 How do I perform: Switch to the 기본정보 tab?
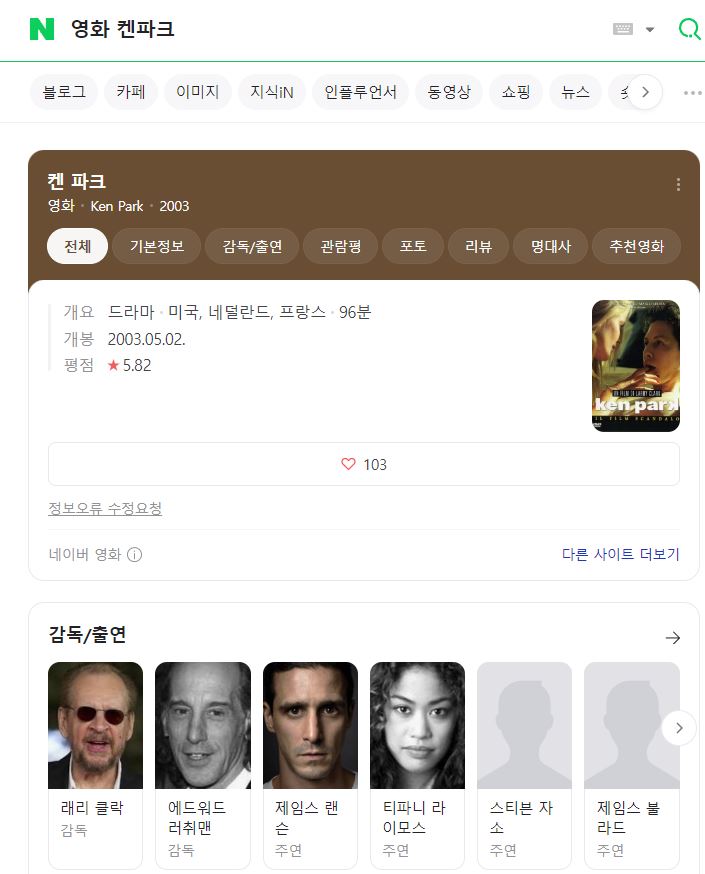pos(156,246)
